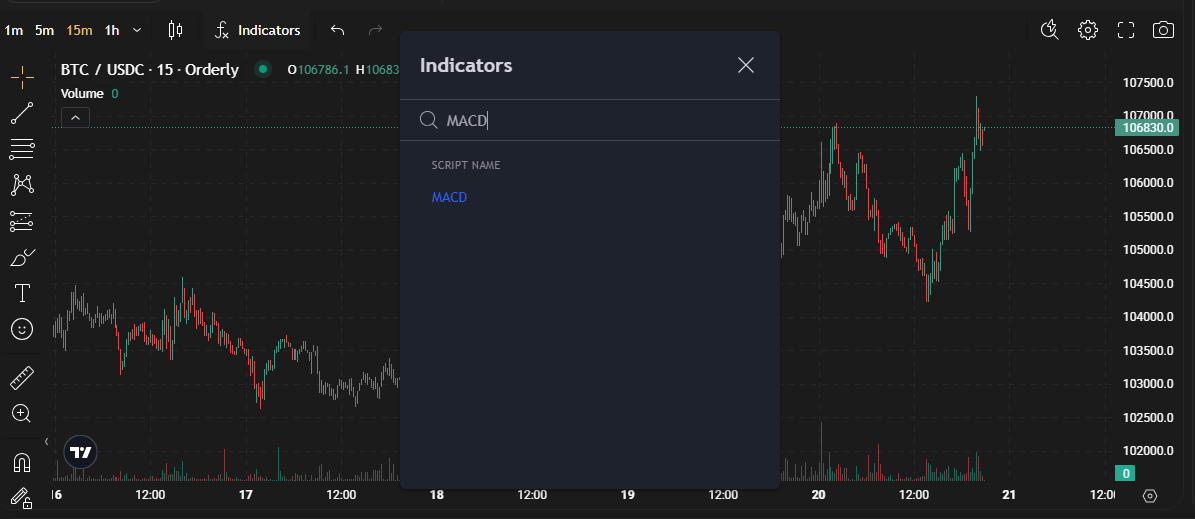
Task: Select the MACD script result
Action: pyautogui.click(x=449, y=197)
